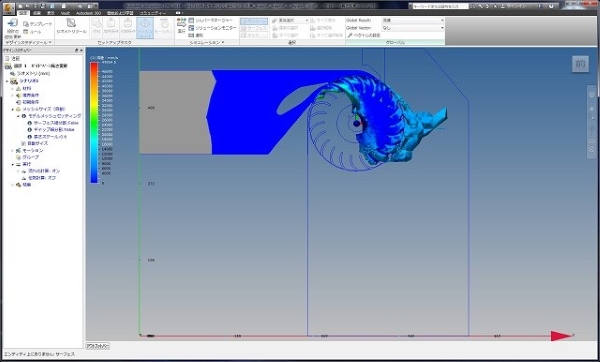The width and height of the screenshot is (600, 362).
Task: Toggle the heat transfer Off item
Action: (x=42, y=178)
